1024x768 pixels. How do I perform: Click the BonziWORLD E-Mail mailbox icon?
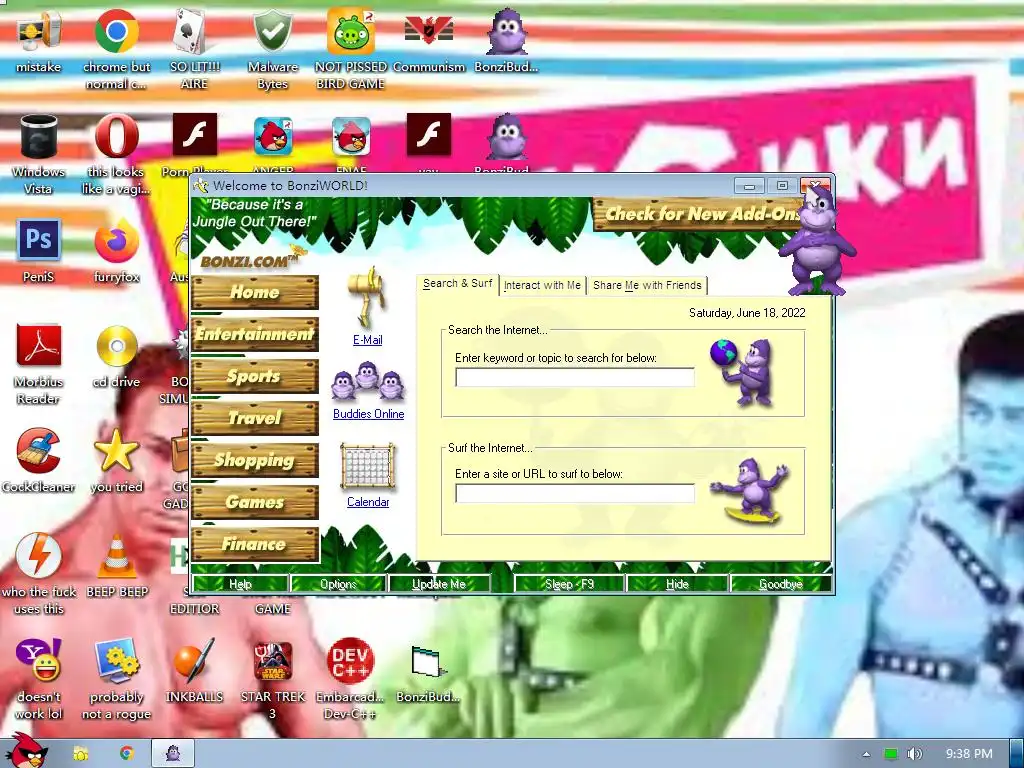click(x=368, y=297)
